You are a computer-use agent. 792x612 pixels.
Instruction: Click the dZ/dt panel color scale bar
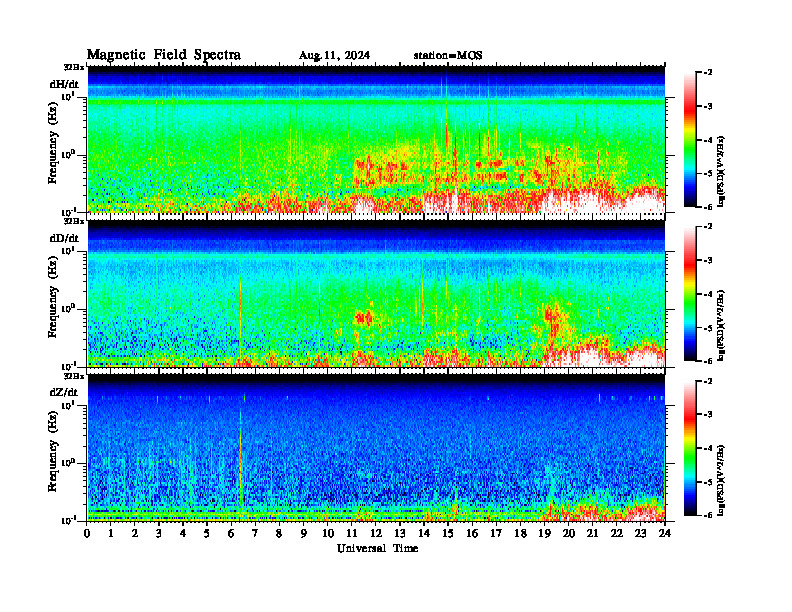click(x=690, y=448)
